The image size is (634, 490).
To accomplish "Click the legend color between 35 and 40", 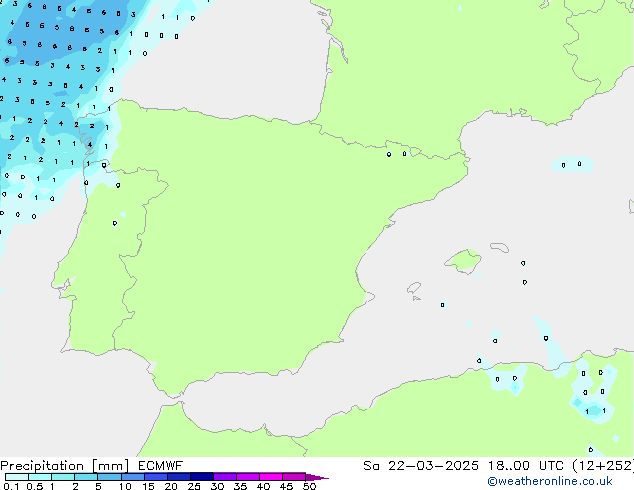I will pyautogui.click(x=247, y=477).
